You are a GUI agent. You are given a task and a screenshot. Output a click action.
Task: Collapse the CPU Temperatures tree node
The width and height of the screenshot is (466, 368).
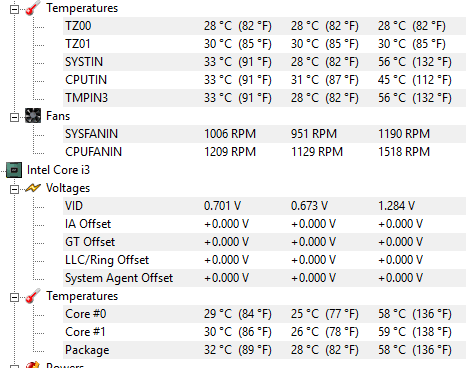tap(14, 297)
